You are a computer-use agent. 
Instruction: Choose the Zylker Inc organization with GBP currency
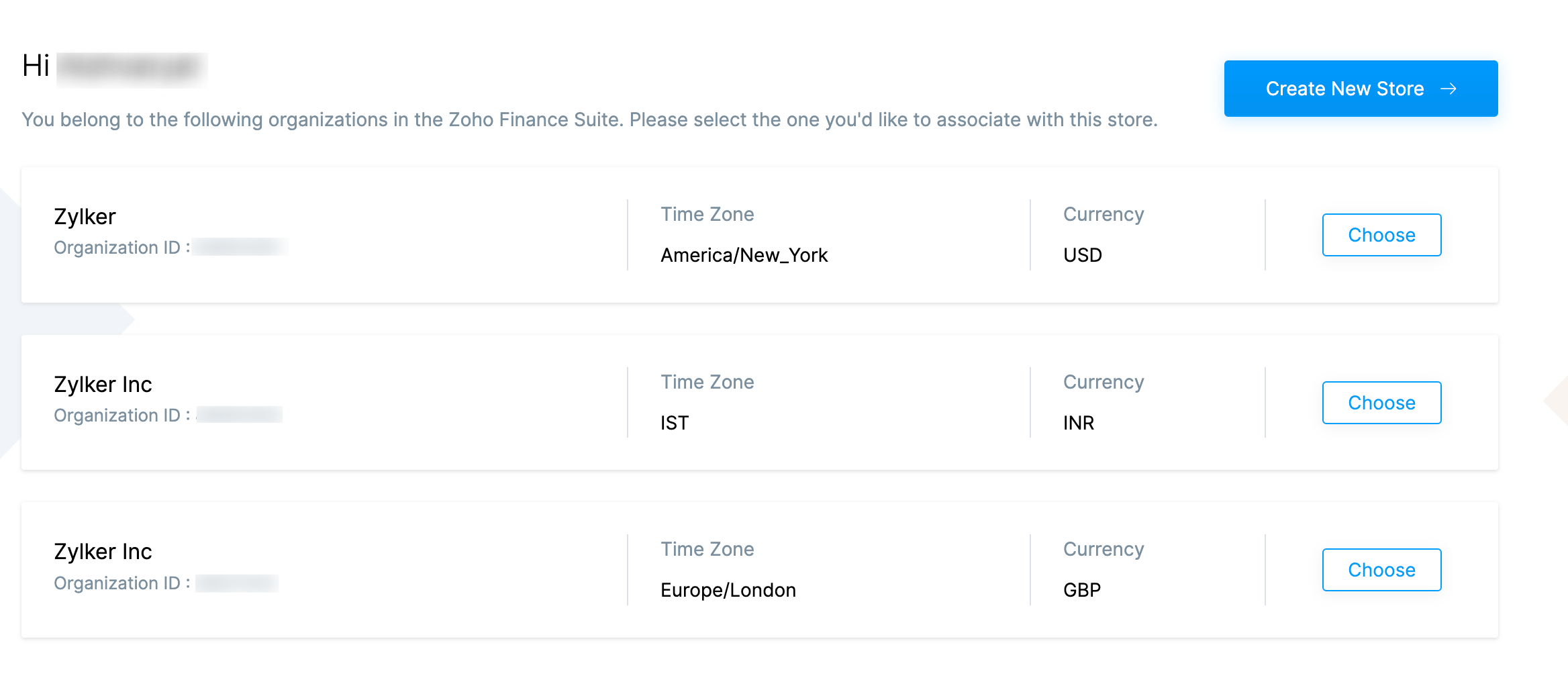[1381, 570]
